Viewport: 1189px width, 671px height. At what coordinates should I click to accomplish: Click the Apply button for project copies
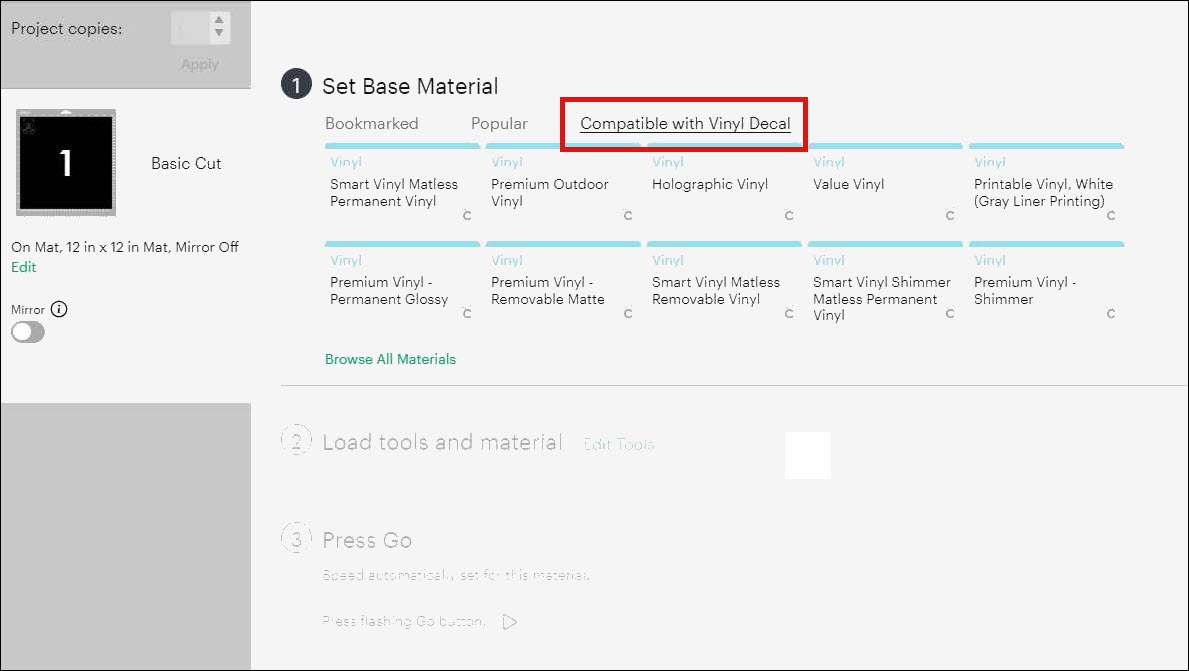click(x=198, y=63)
